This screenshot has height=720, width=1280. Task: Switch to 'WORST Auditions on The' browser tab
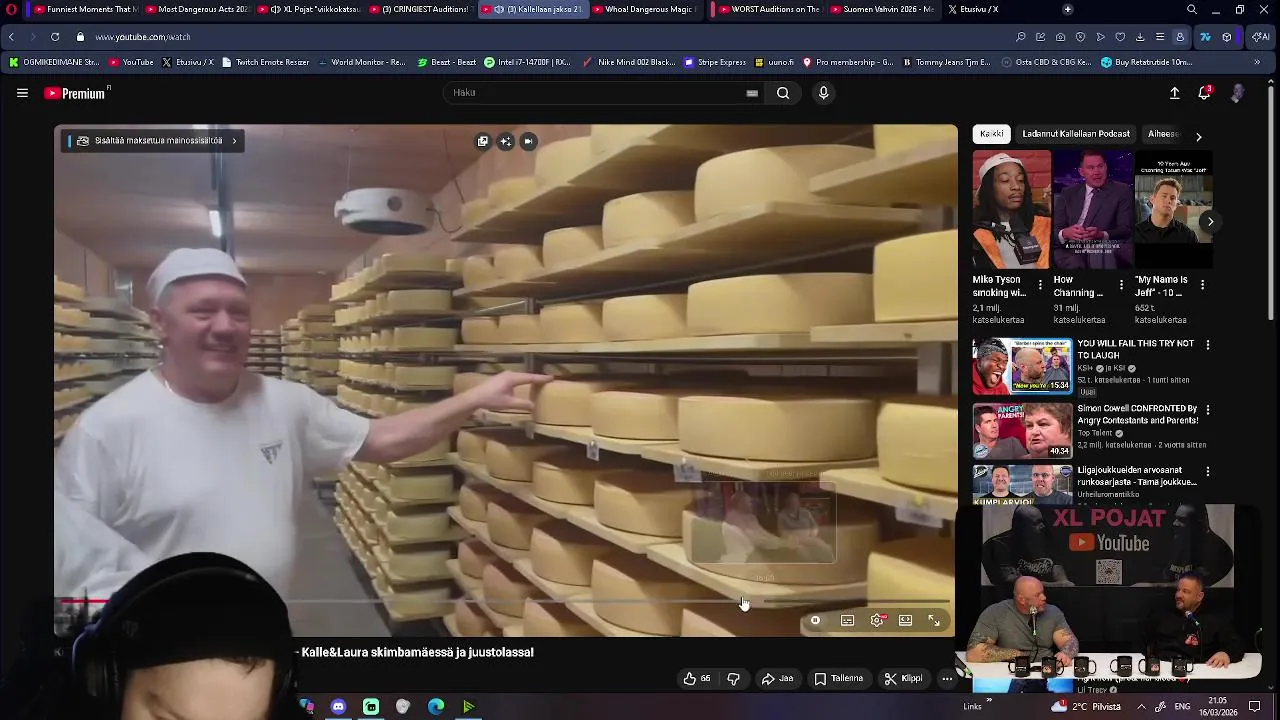770,9
